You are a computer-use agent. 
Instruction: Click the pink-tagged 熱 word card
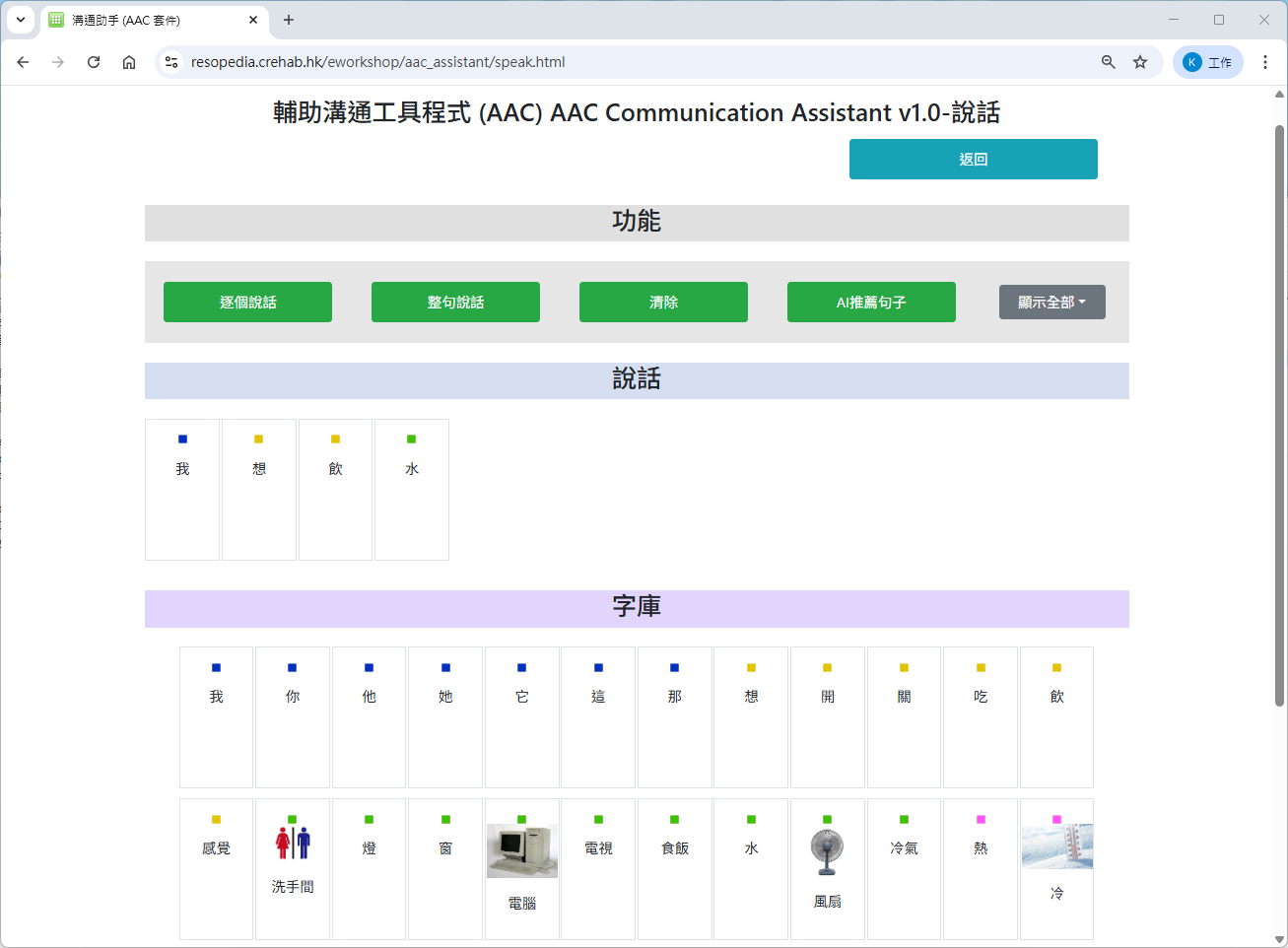click(x=981, y=867)
